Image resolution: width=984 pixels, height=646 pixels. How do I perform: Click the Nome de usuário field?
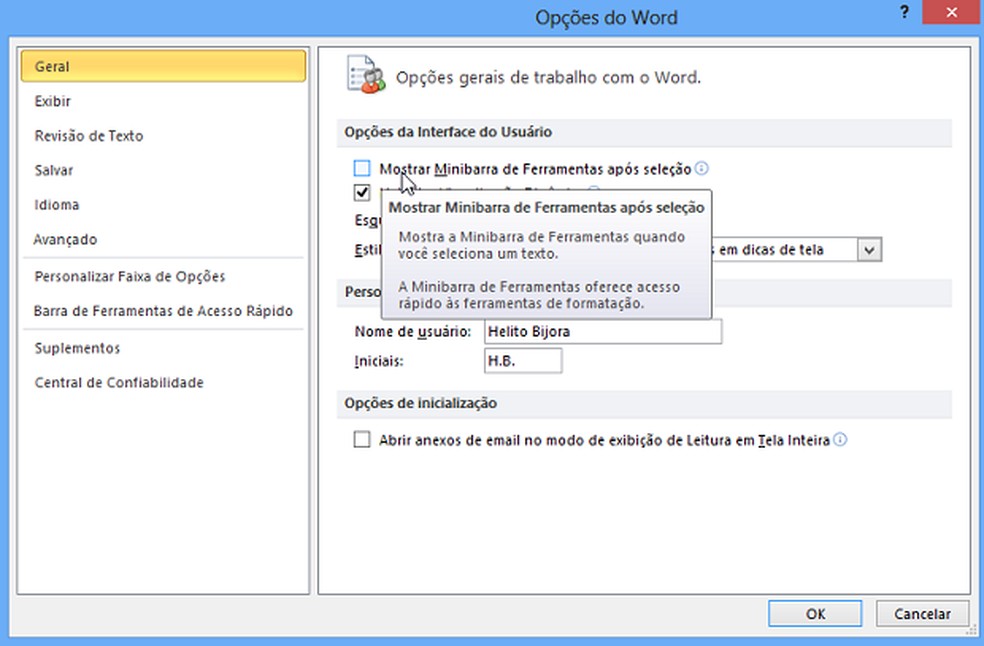[x=603, y=331]
